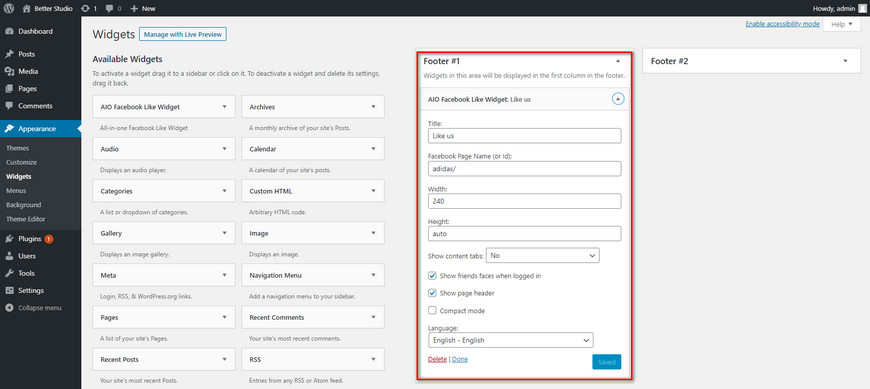Click the Pages icon in sidebar
Viewport: 870px width, 389px height.
9,89
